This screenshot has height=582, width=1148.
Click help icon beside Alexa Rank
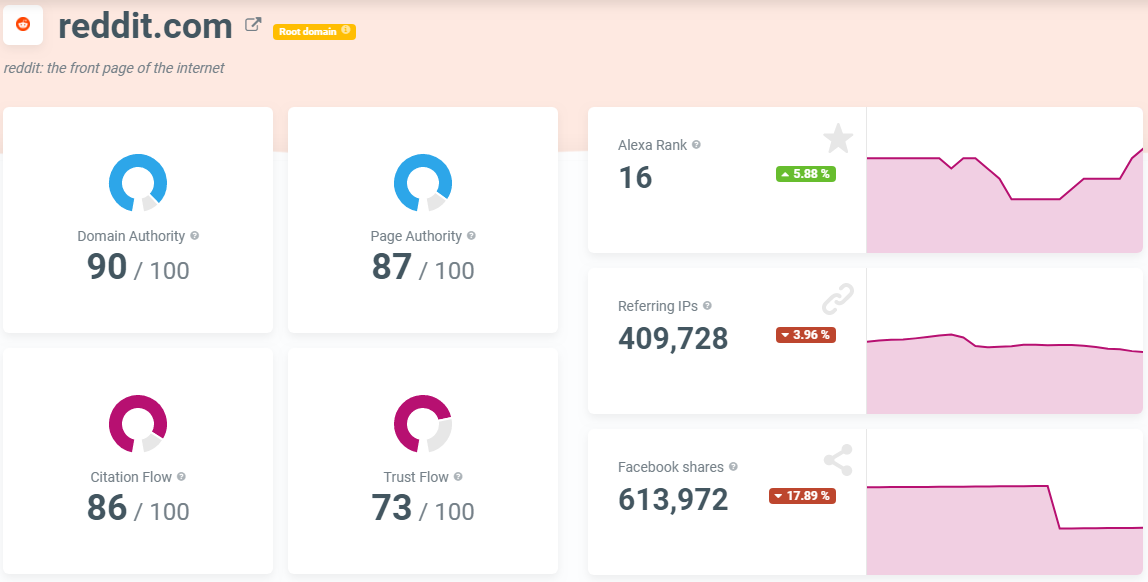(x=697, y=145)
